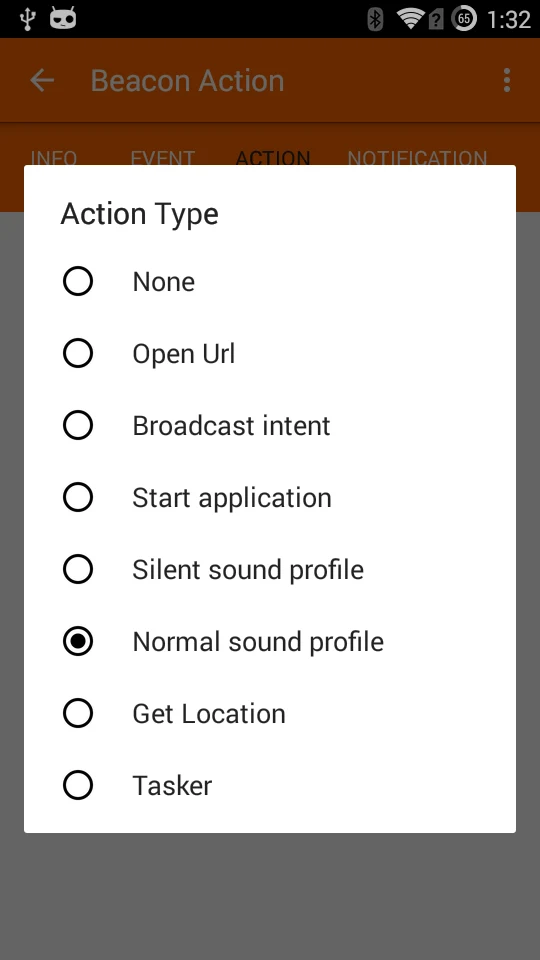
Task: Tap the SIM card unknown icon
Action: pyautogui.click(x=436, y=20)
